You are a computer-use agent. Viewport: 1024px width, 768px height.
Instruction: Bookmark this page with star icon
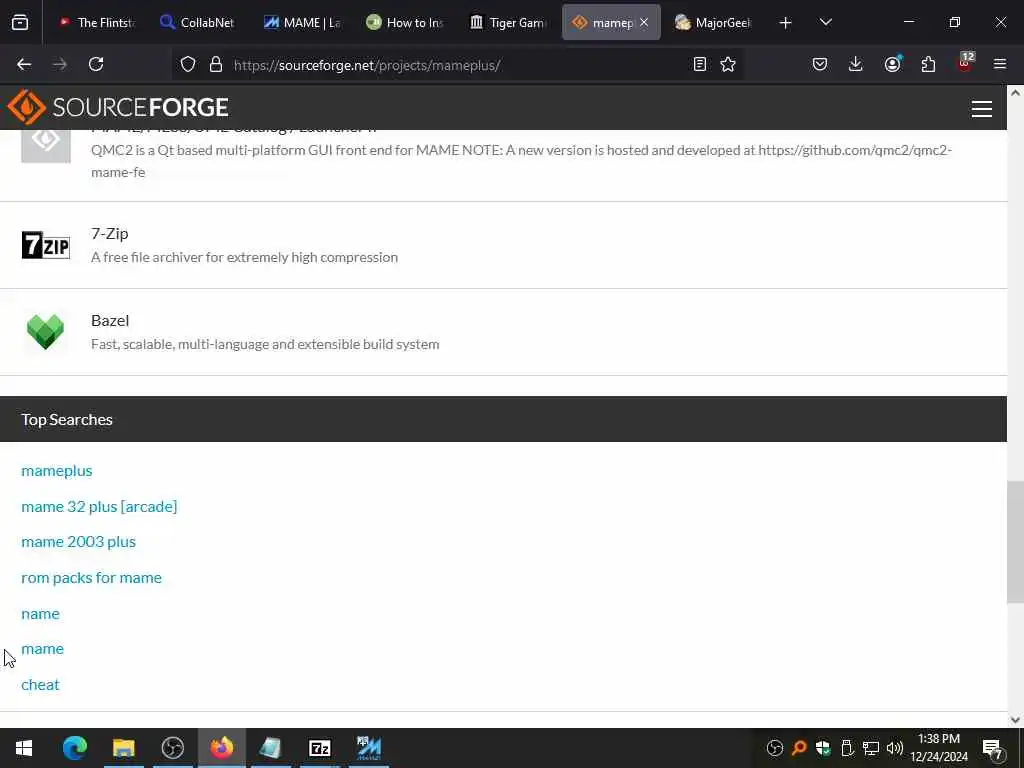(728, 64)
